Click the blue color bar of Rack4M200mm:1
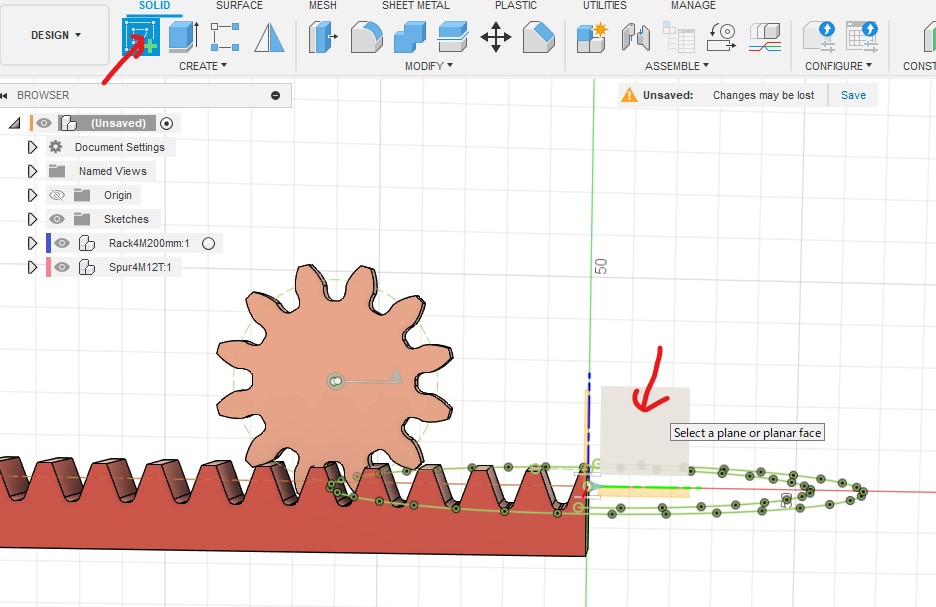The width and height of the screenshot is (936, 607). [48, 243]
